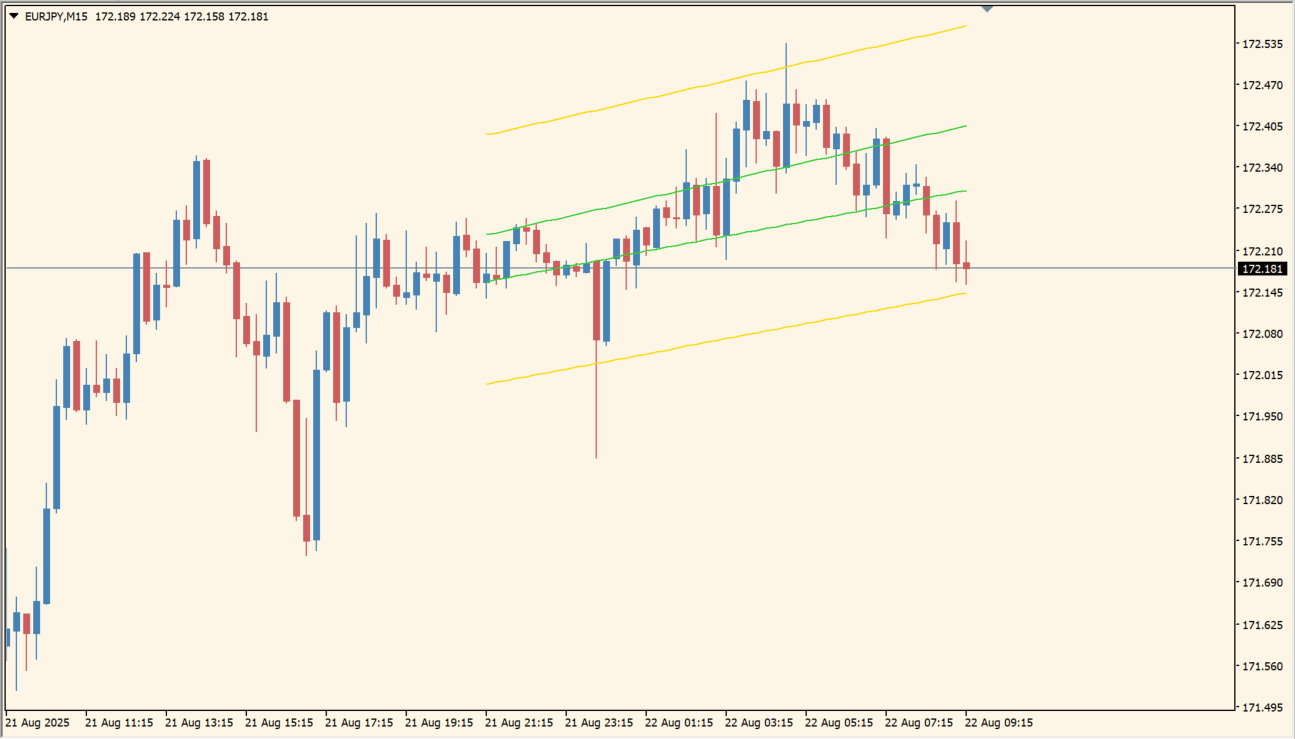Click the 172.080 price scale label
Image resolution: width=1295 pixels, height=739 pixels.
pyautogui.click(x=1262, y=334)
